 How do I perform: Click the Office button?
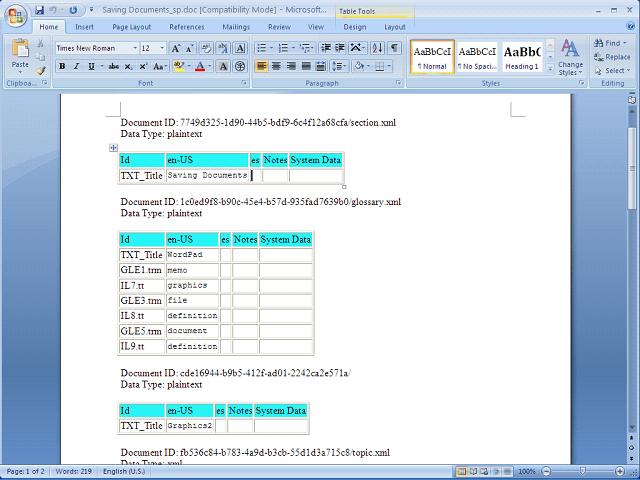[x=16, y=16]
